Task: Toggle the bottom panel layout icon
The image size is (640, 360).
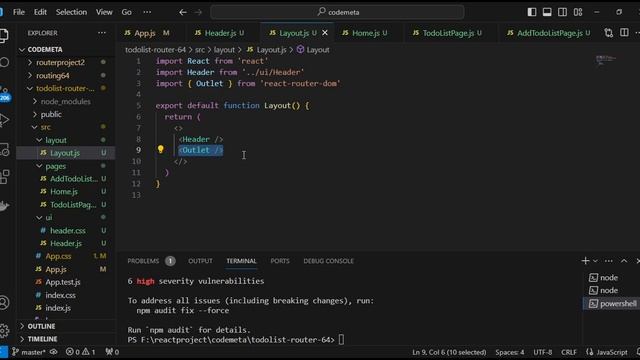Action: coord(547,12)
